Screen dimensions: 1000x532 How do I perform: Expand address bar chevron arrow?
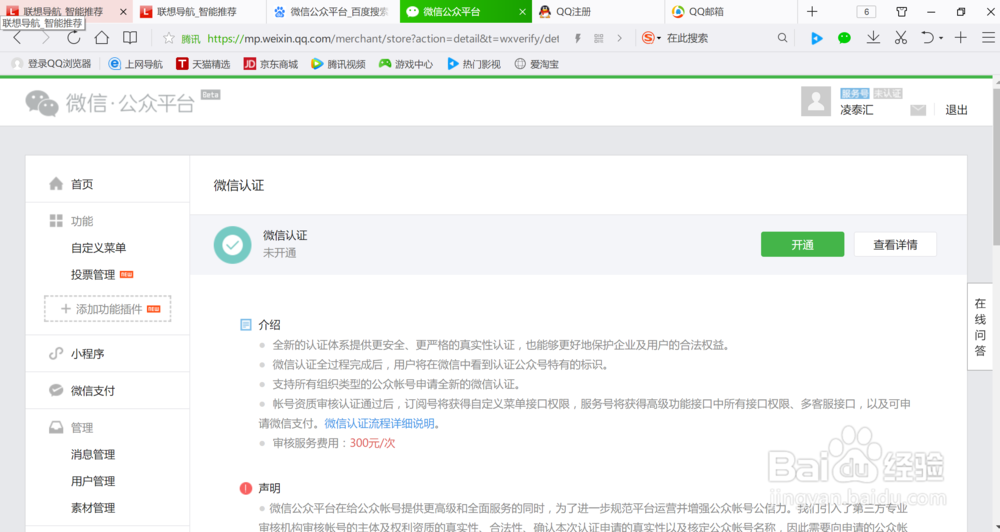coord(619,38)
